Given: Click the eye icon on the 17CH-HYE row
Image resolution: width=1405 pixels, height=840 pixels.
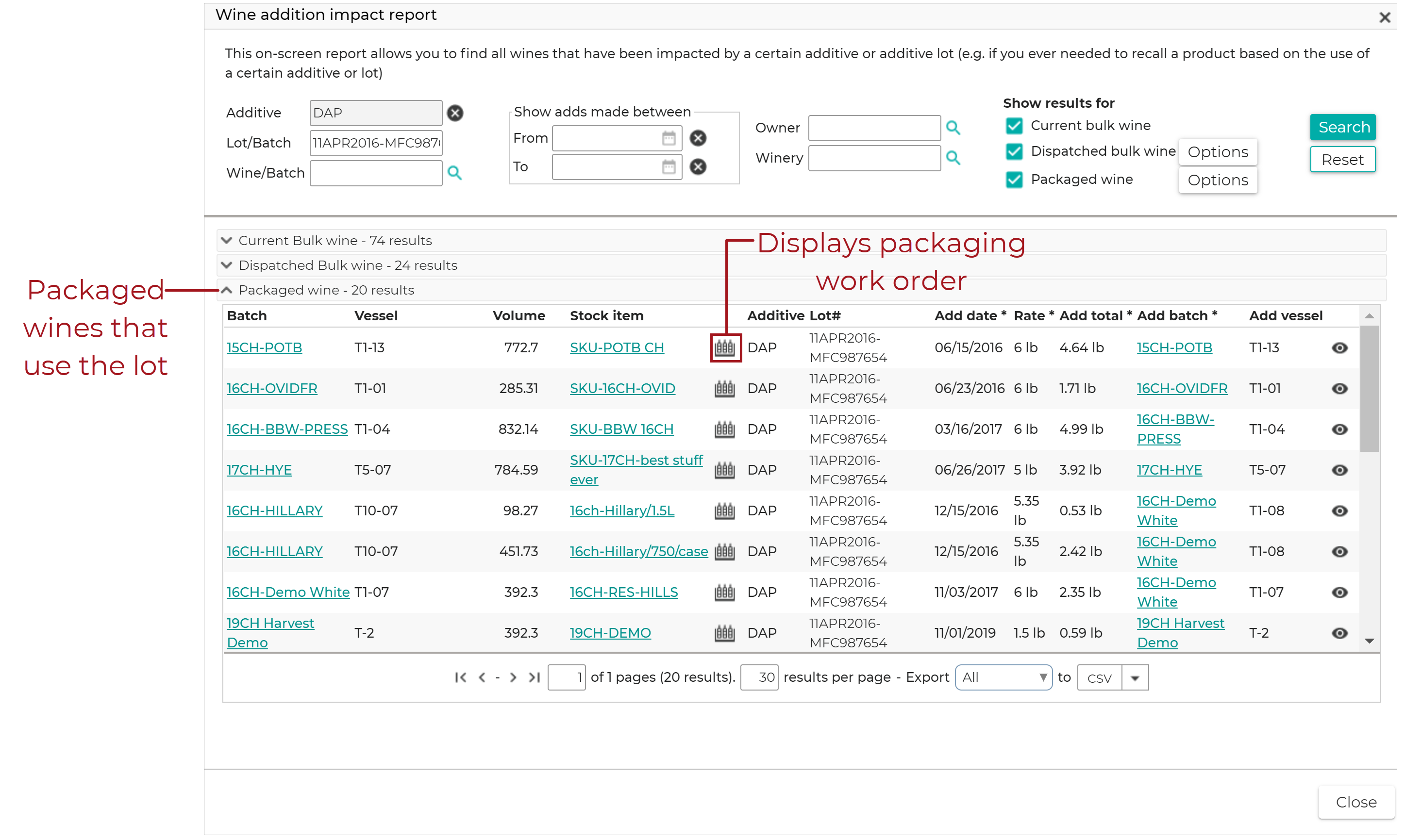Looking at the screenshot, I should (1340, 470).
